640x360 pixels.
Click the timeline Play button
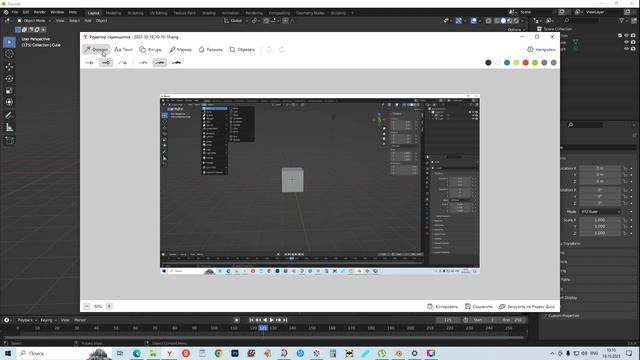[271, 320]
